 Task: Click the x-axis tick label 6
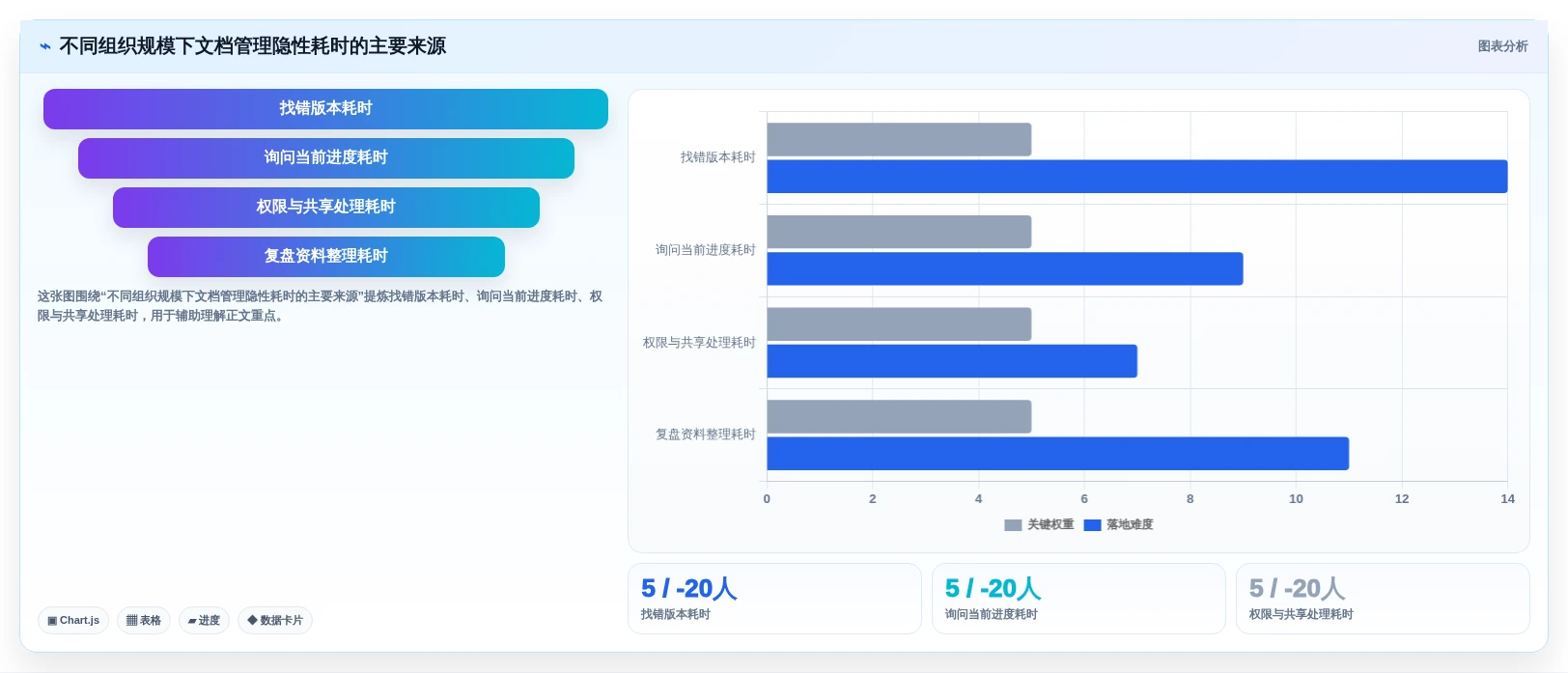(1084, 499)
